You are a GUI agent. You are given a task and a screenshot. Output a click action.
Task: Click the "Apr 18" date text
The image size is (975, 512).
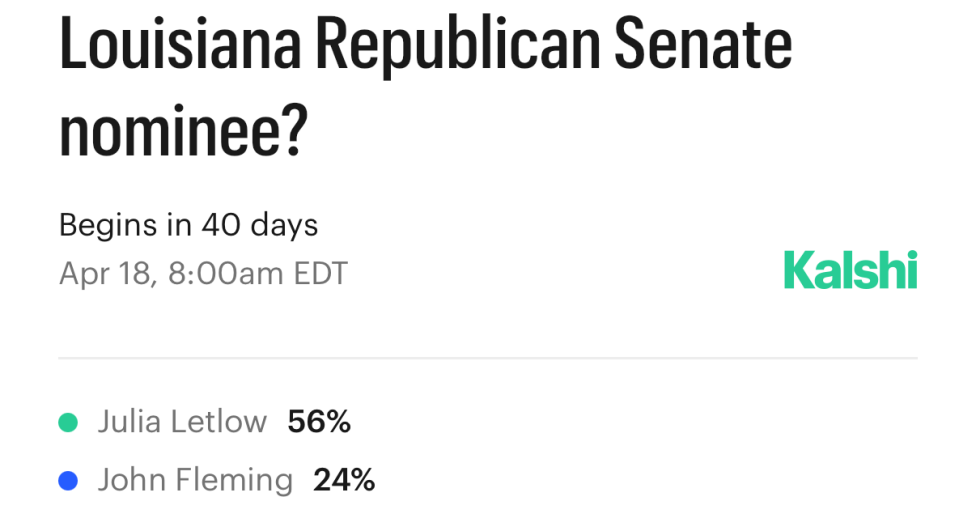[x=105, y=273]
